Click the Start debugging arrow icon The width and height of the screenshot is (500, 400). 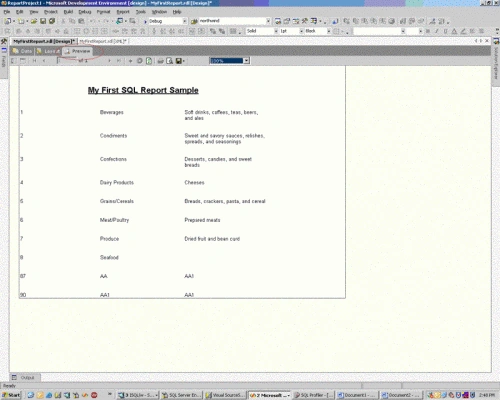click(x=145, y=21)
